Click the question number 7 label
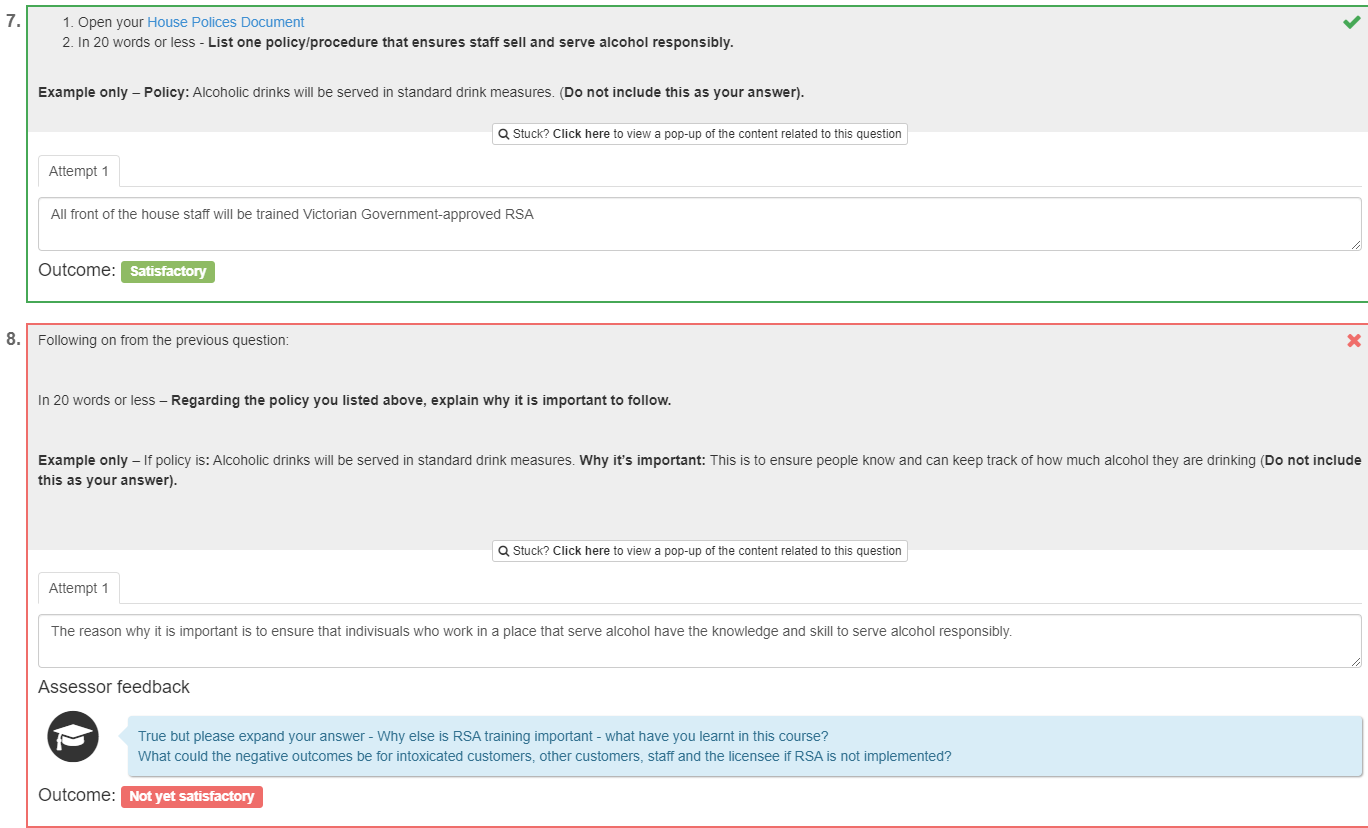This screenshot has height=828, width=1368. coord(13,21)
